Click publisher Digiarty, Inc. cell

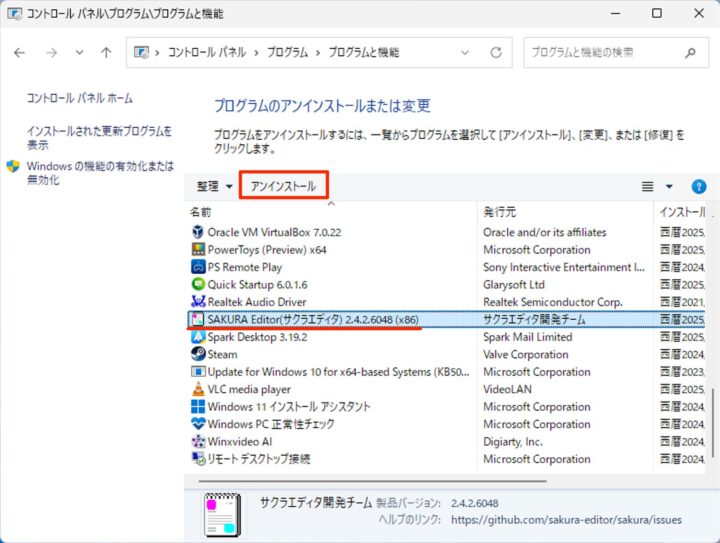[513, 441]
